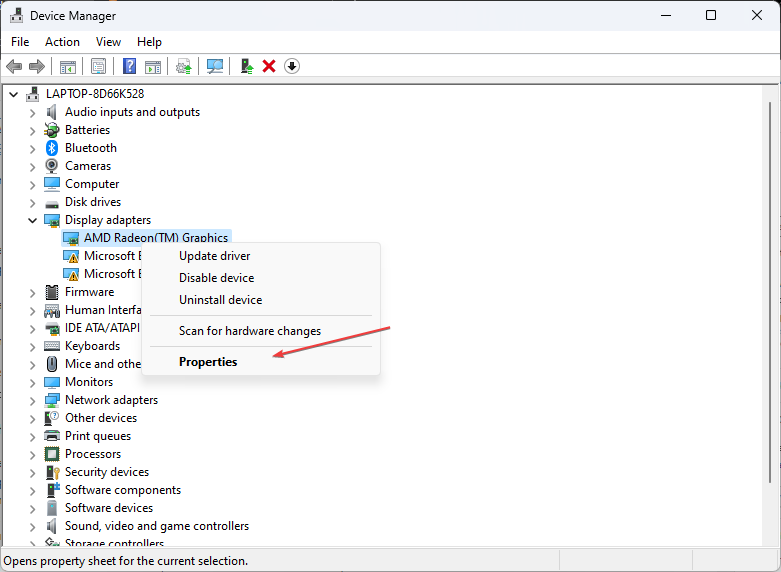Click the Show/Hide Console Tree toolbar icon

[68, 66]
